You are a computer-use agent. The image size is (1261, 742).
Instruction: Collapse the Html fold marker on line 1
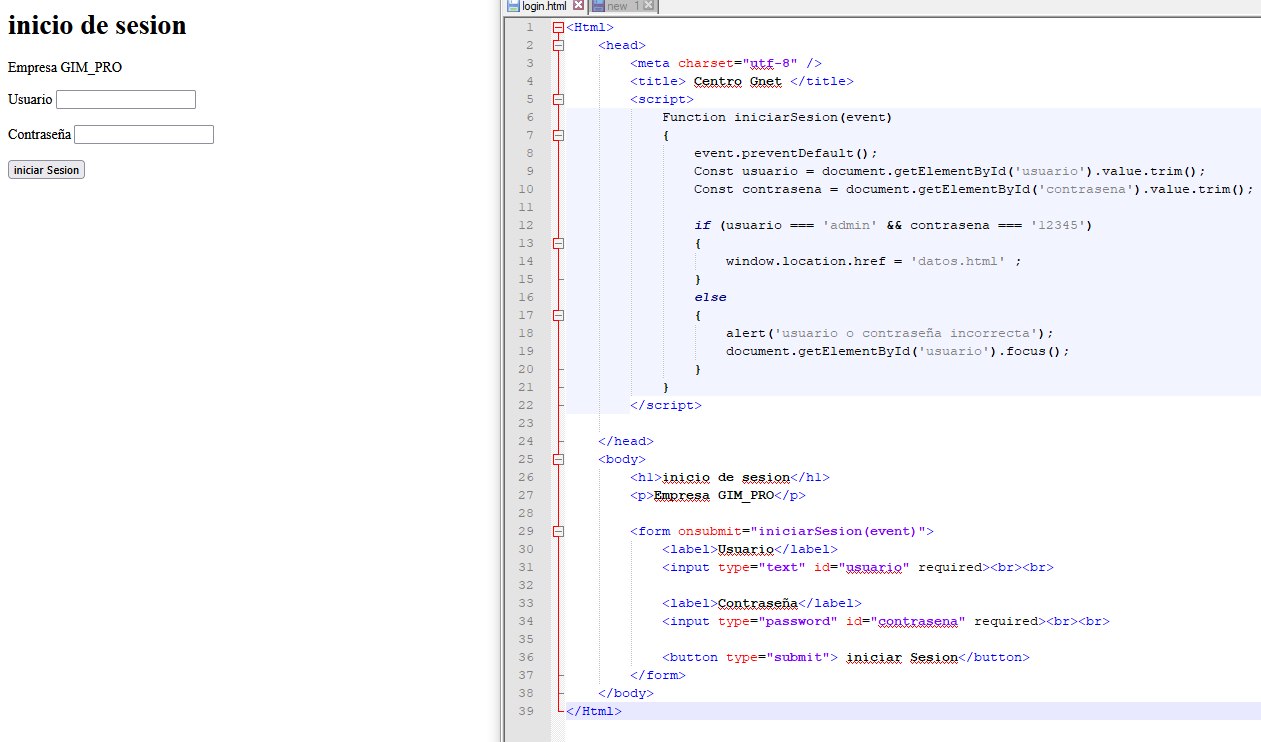pyautogui.click(x=558, y=28)
